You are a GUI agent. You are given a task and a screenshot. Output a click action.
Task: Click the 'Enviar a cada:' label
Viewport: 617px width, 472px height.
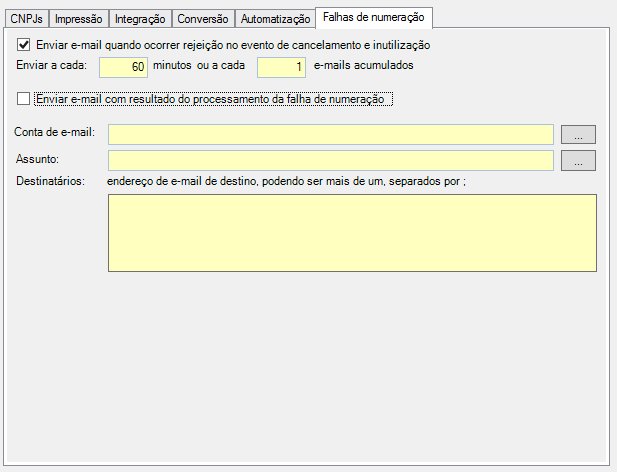tap(52, 66)
